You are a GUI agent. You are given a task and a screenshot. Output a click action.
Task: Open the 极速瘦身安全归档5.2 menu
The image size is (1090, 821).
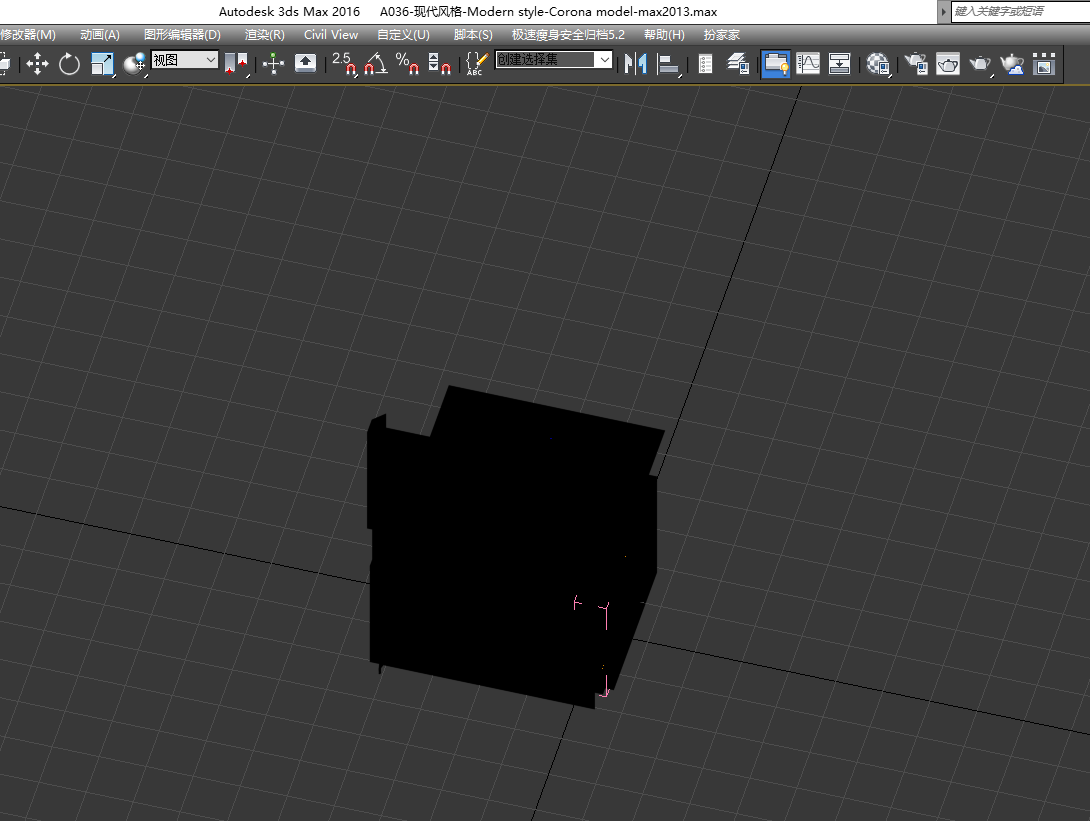568,34
